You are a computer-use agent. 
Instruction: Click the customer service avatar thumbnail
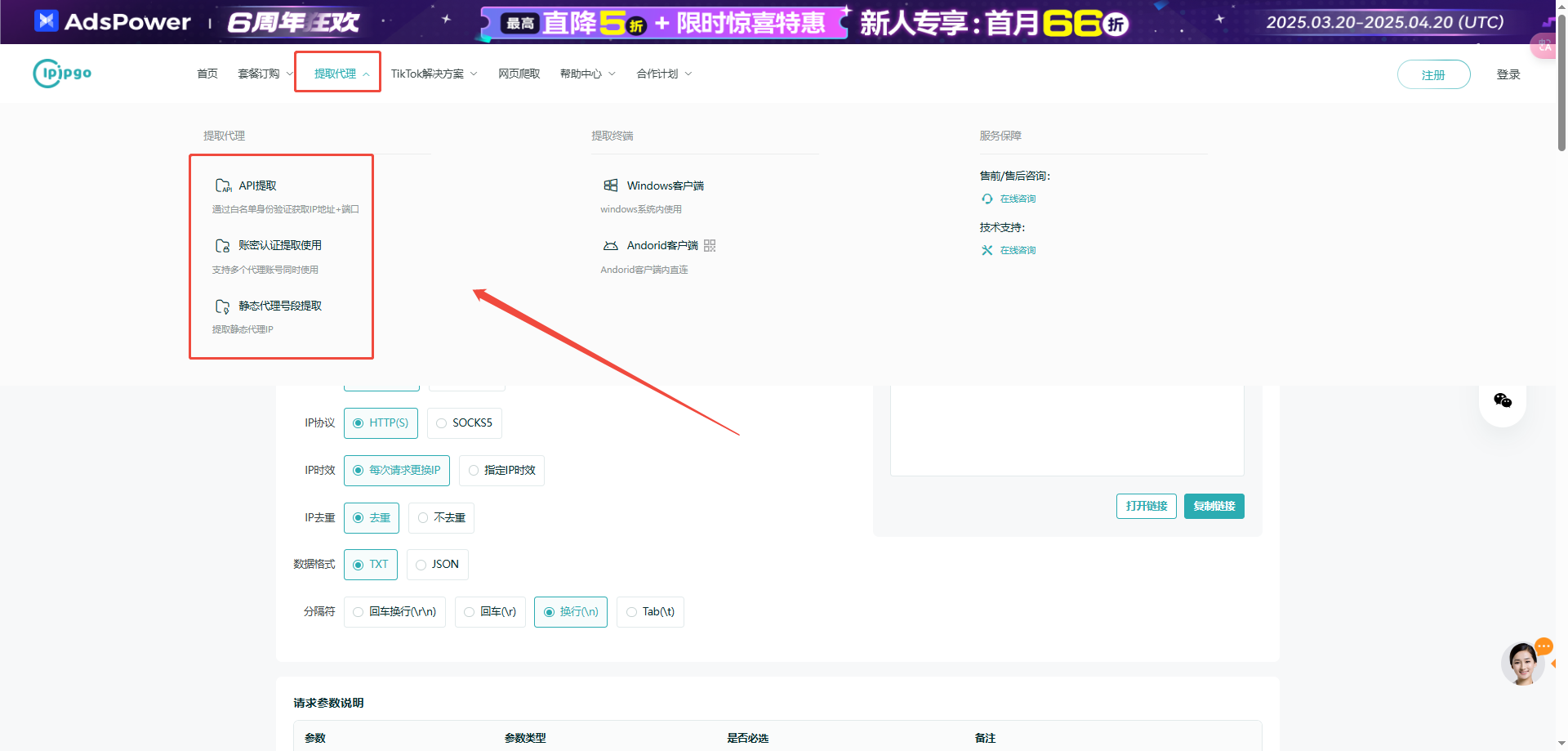click(x=1522, y=663)
